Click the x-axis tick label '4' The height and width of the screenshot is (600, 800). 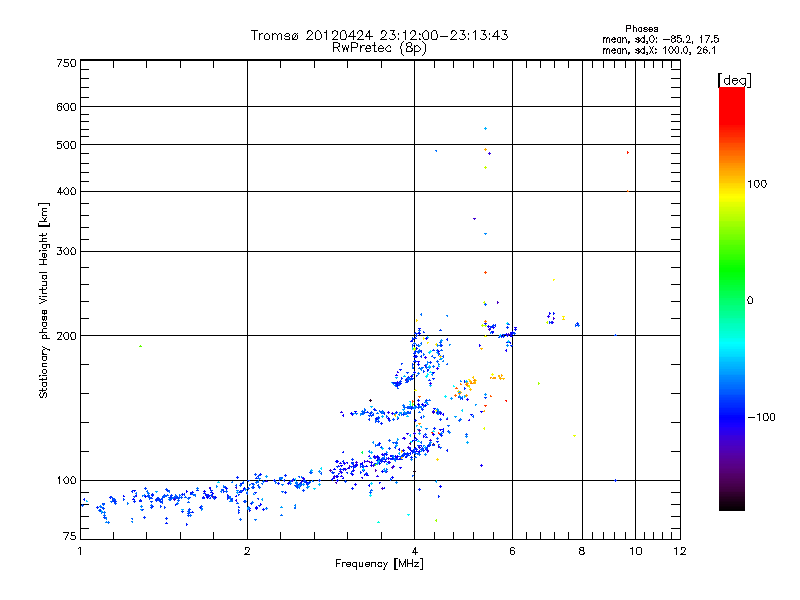415,551
